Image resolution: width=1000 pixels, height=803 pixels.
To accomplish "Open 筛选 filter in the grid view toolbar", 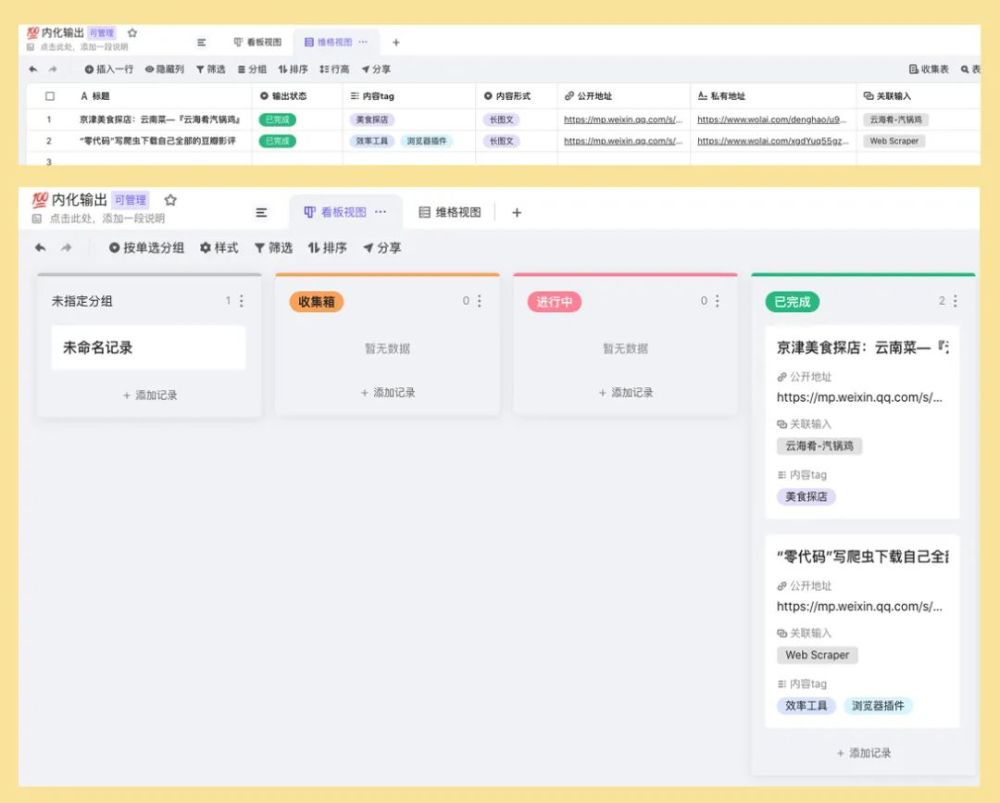I will pos(210,69).
